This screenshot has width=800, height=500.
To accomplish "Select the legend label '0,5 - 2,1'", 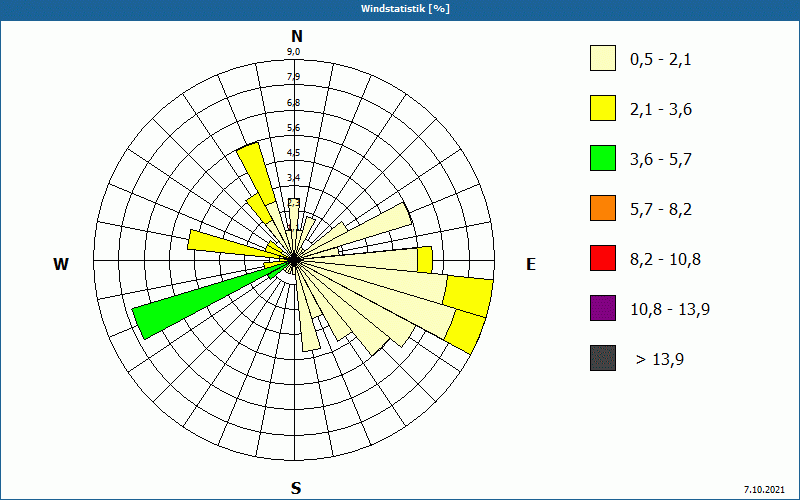I will [661, 60].
